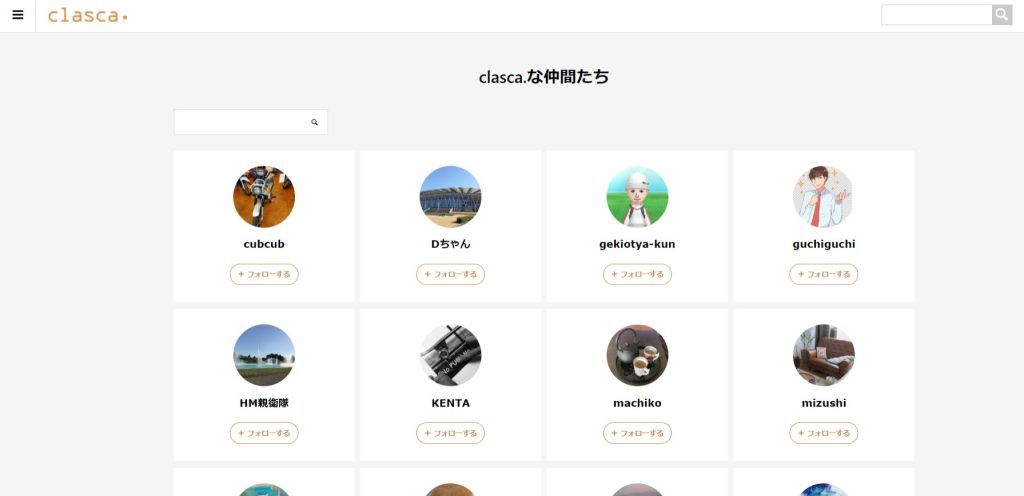Follow gekiotya-kun with フォローする button

point(637,274)
